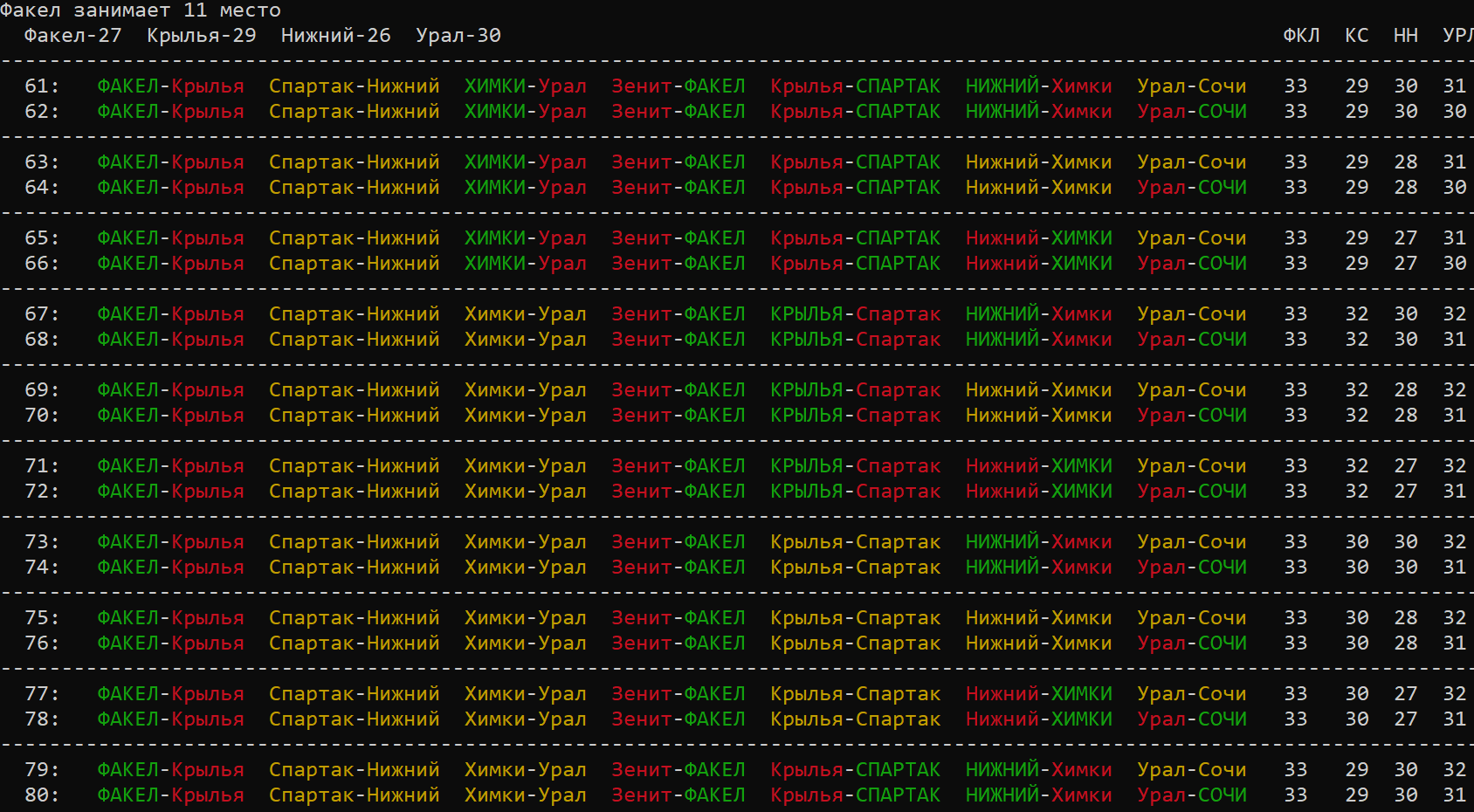Select 'ФАКЕЛ-Крылья' in row 77
Image resolution: width=1474 pixels, height=812 pixels.
click(170, 694)
